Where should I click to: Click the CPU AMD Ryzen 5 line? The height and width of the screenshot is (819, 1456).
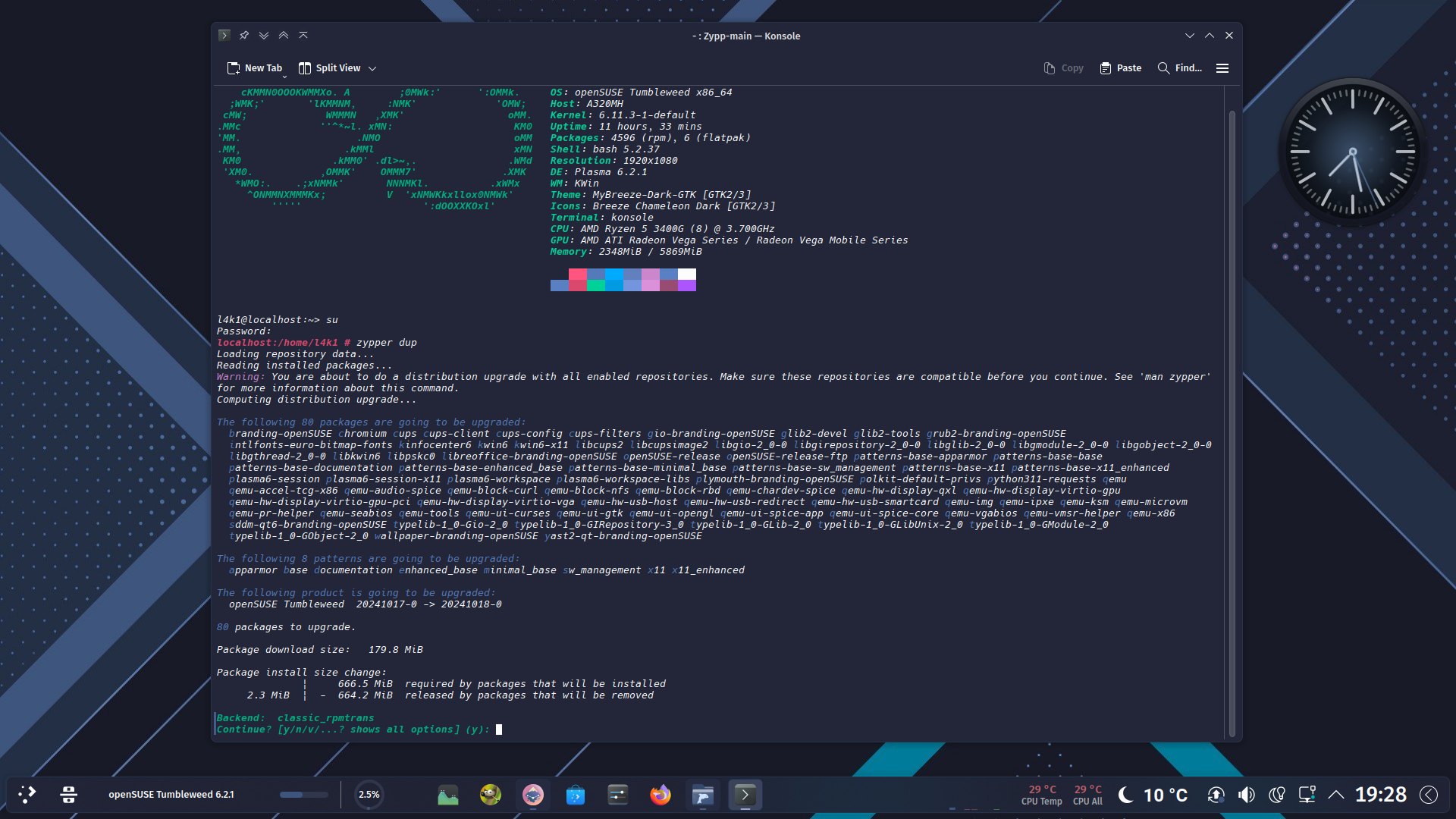pyautogui.click(x=663, y=229)
